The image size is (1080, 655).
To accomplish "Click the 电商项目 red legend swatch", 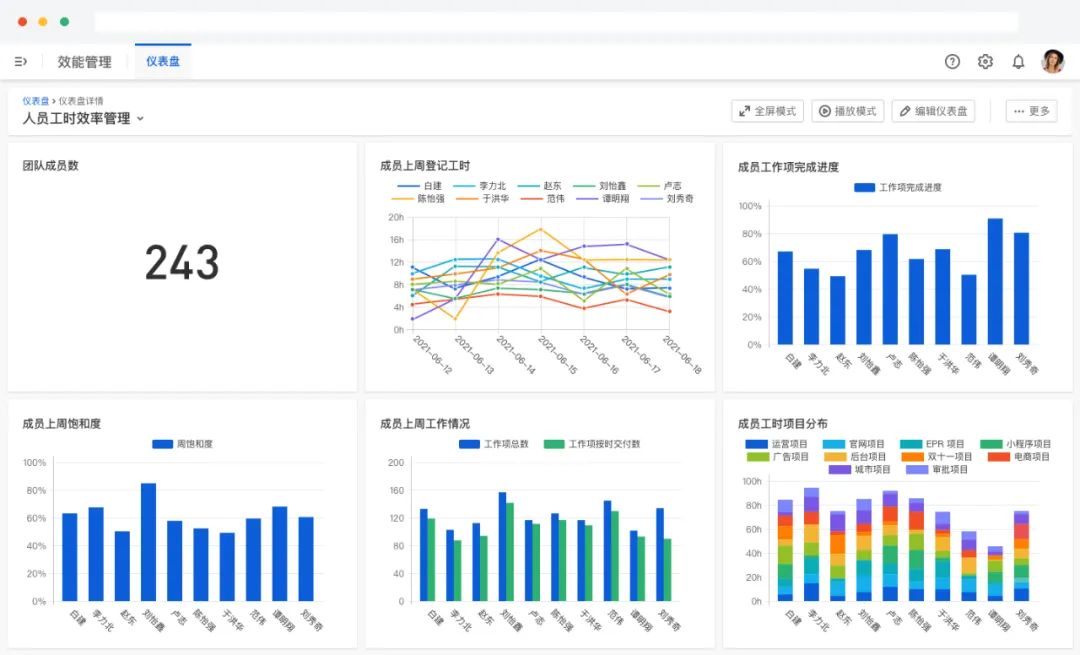I will pyautogui.click(x=999, y=457).
